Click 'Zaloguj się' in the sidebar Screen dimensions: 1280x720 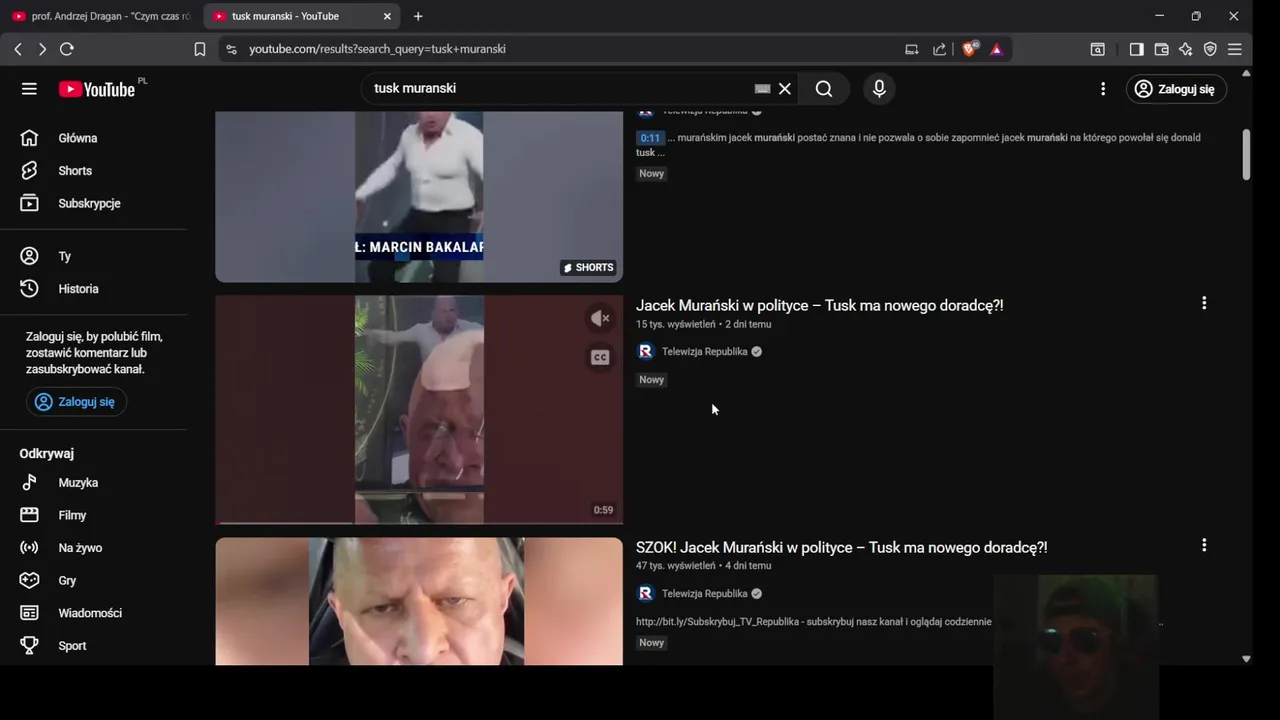click(x=76, y=402)
